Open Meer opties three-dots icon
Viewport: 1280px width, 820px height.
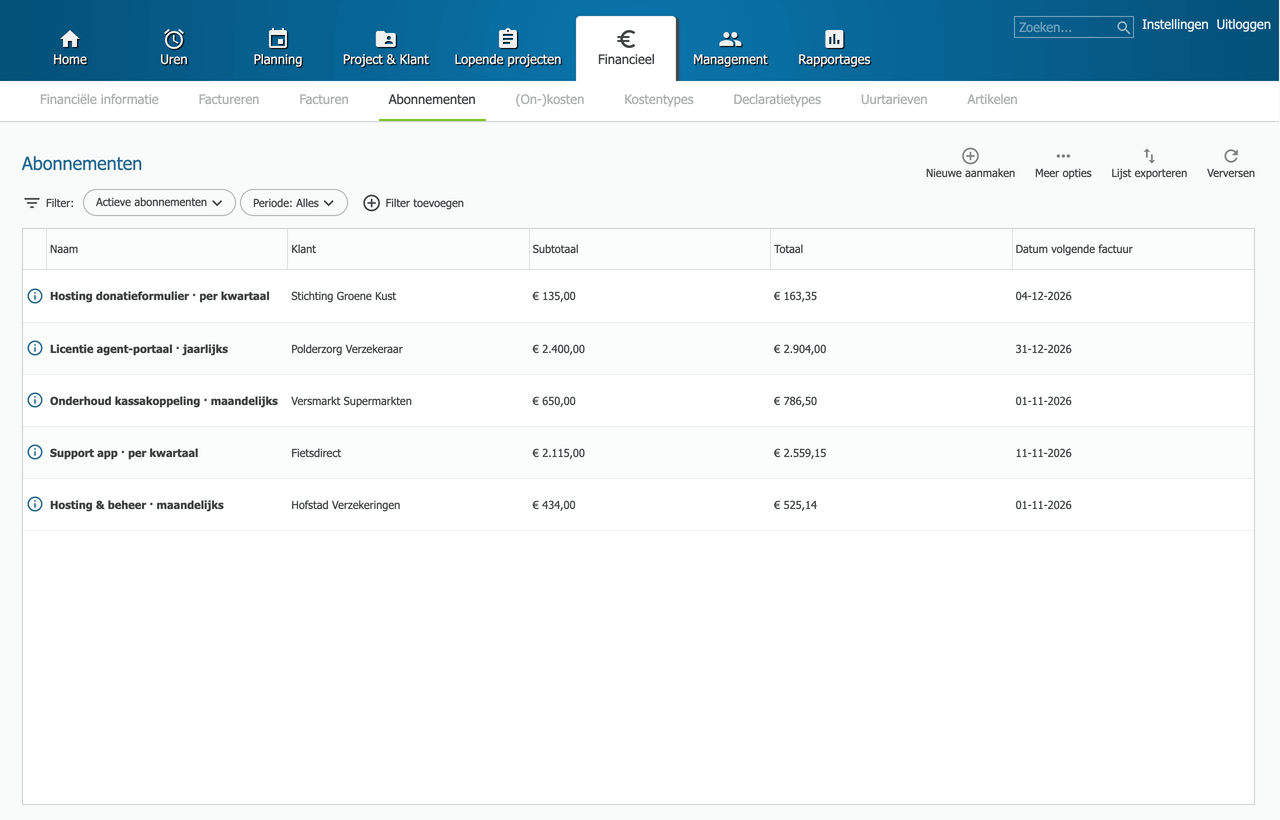tap(1063, 156)
